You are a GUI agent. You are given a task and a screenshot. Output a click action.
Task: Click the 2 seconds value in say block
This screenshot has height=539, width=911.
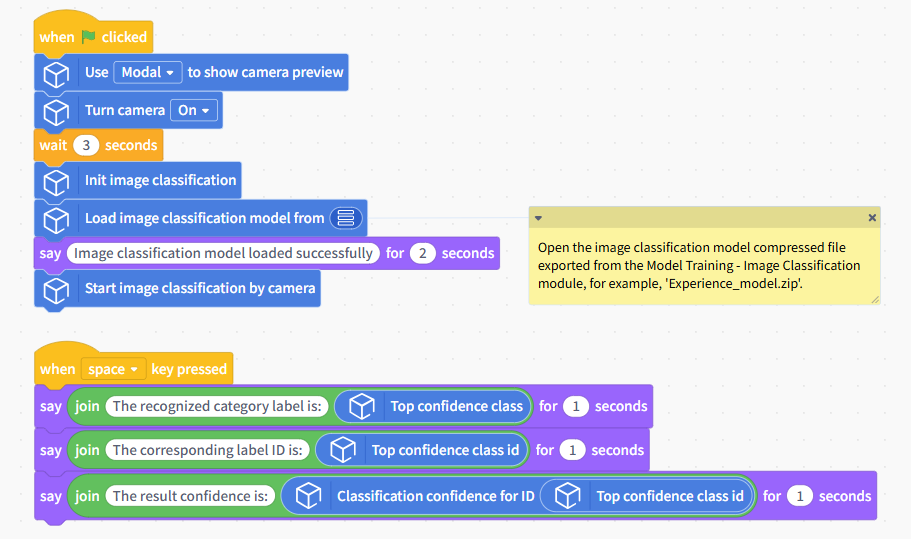coord(422,253)
